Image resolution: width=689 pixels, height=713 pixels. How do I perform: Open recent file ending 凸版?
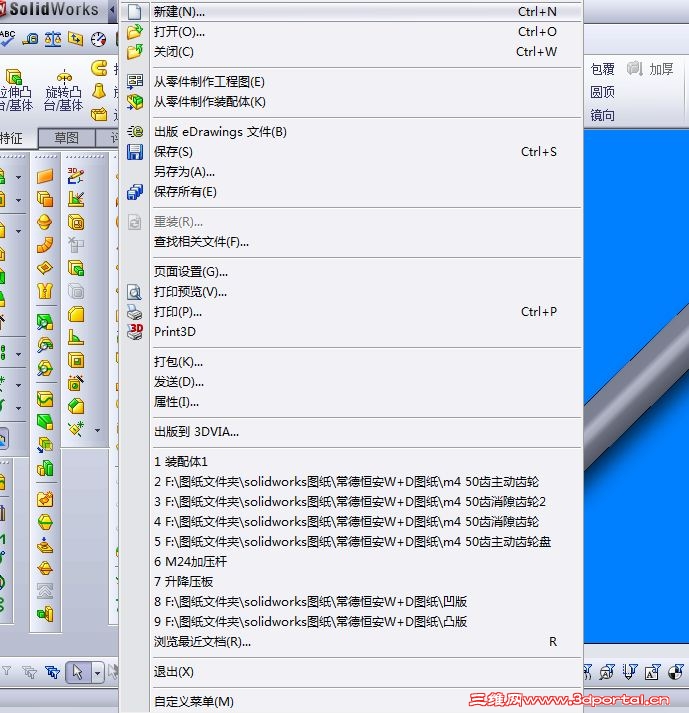(352, 622)
